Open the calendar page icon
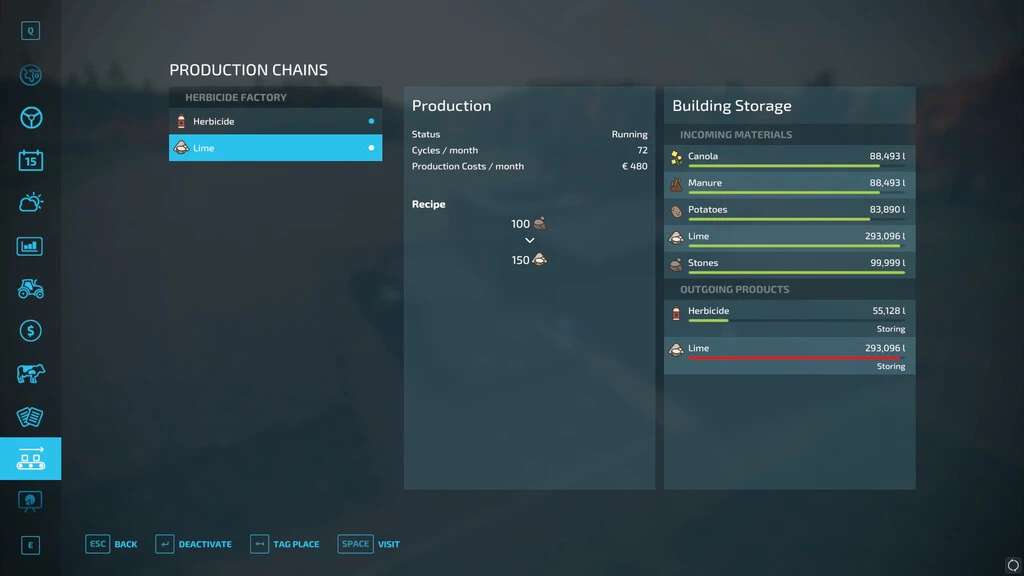1024x576 pixels. (30, 160)
